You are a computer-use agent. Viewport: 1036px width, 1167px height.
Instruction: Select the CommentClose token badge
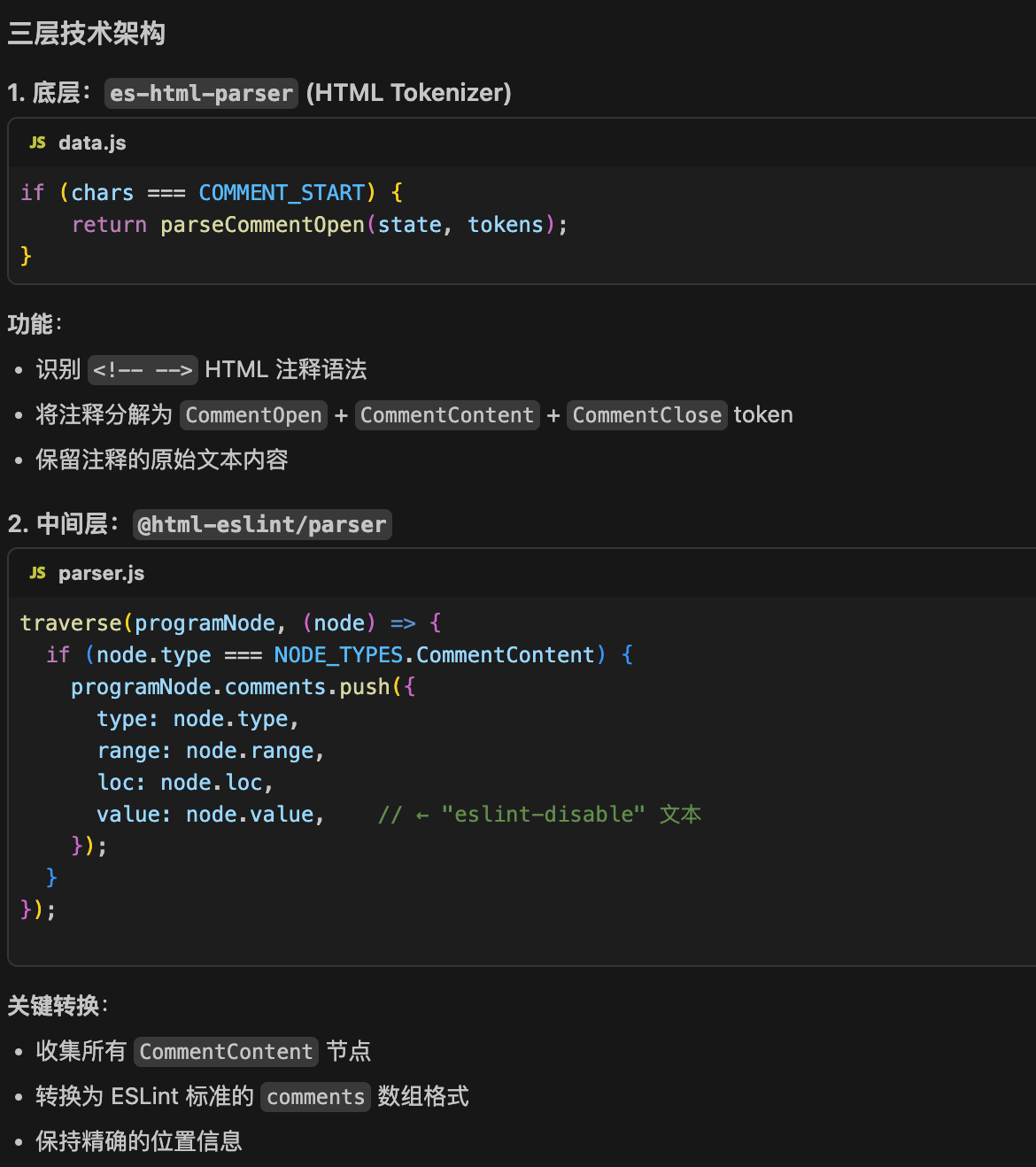coord(647,414)
